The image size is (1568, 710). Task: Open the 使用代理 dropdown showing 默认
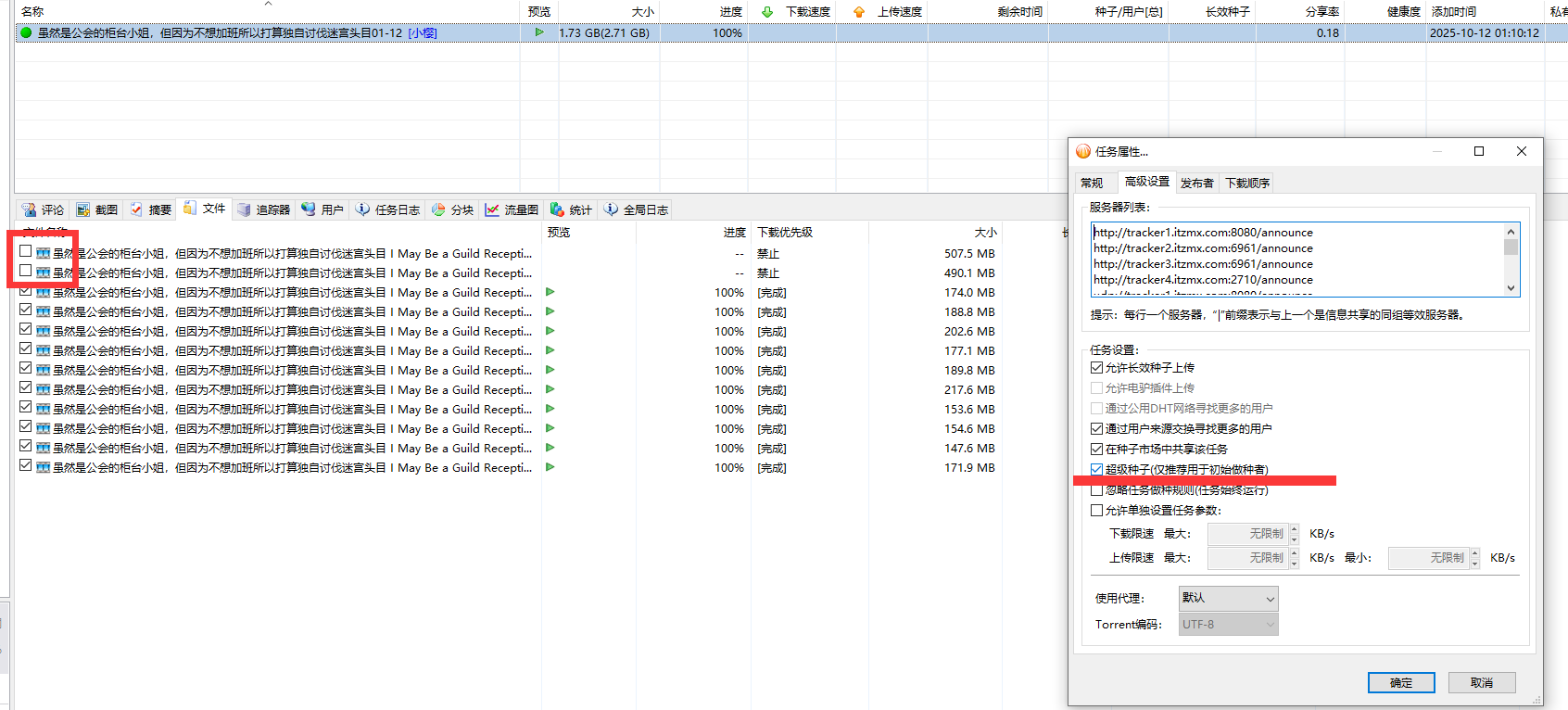1228,599
